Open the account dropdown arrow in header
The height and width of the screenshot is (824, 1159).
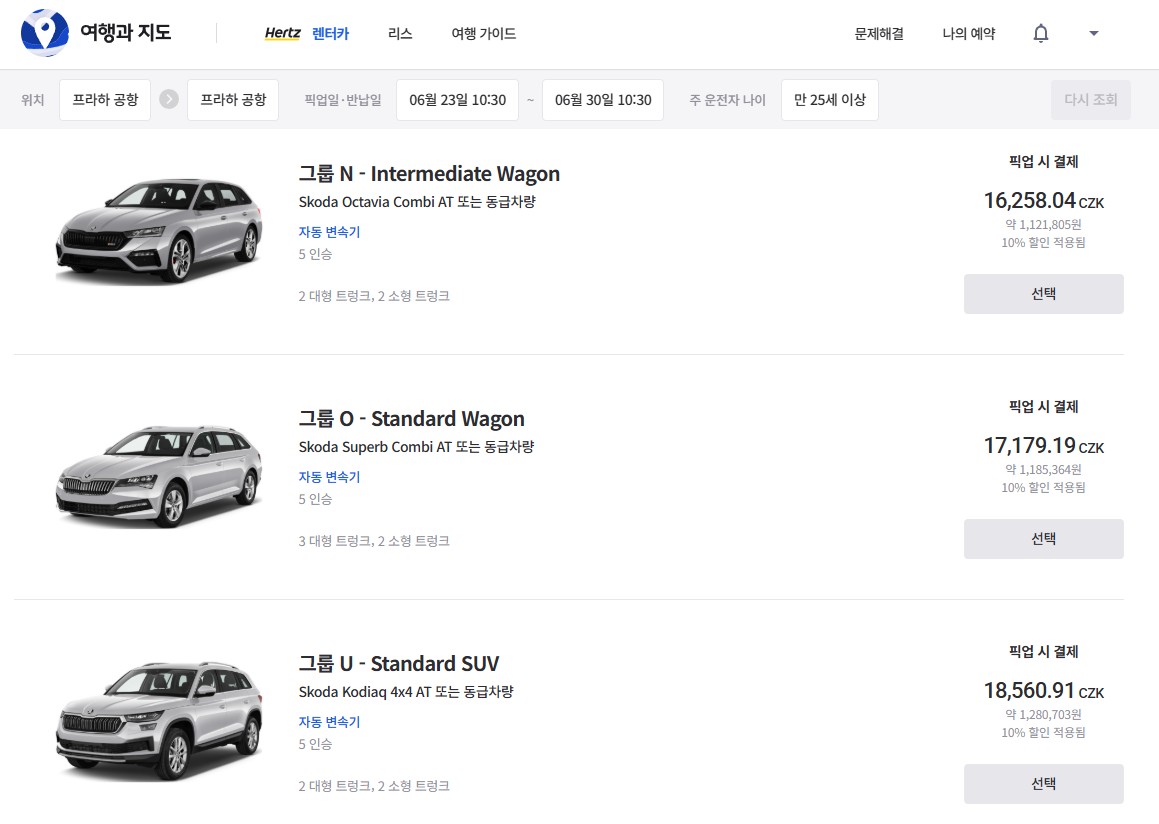1093,33
